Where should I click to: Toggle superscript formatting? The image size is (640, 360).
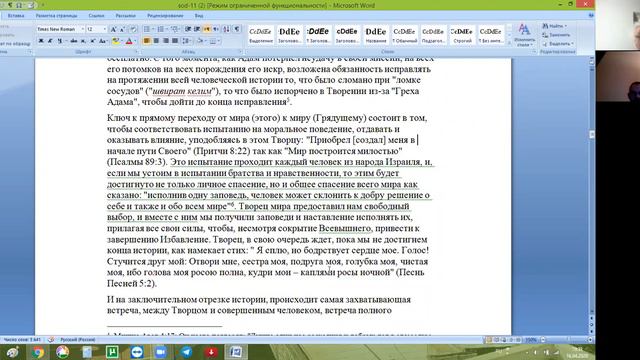[93, 41]
